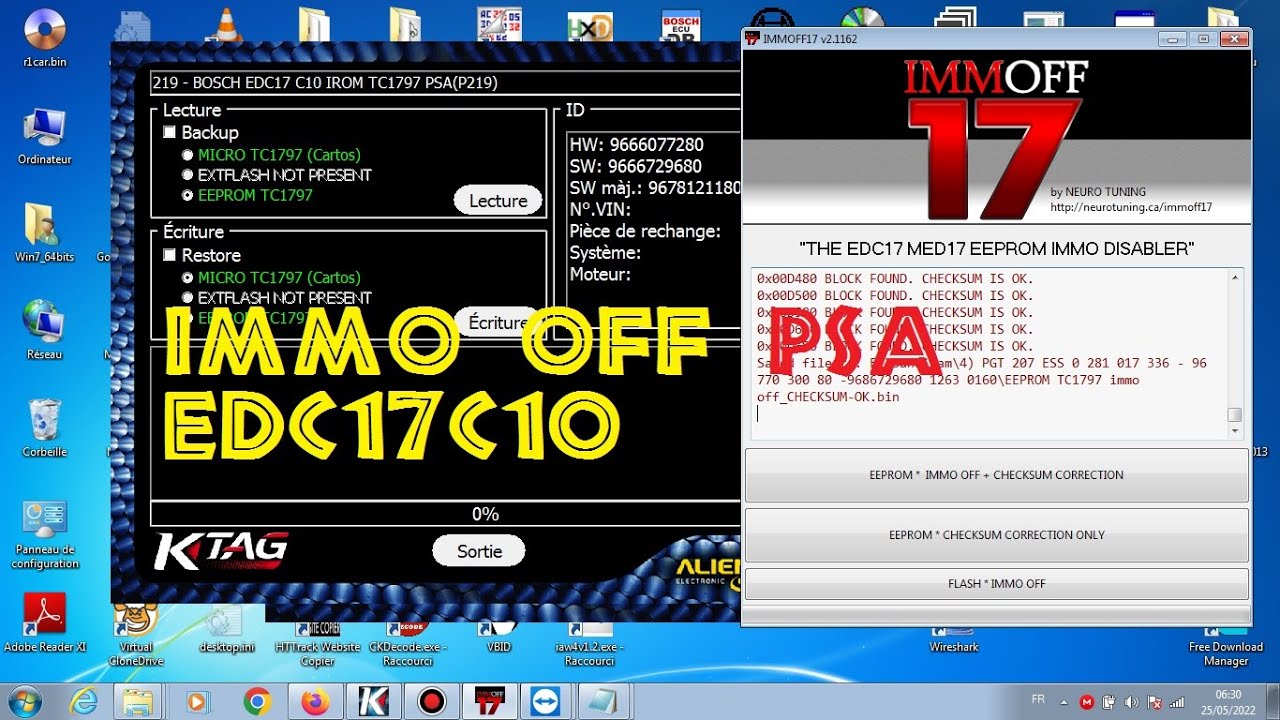
Task: Click the IMMOFF17 v2.1162 title bar
Action: pos(950,39)
